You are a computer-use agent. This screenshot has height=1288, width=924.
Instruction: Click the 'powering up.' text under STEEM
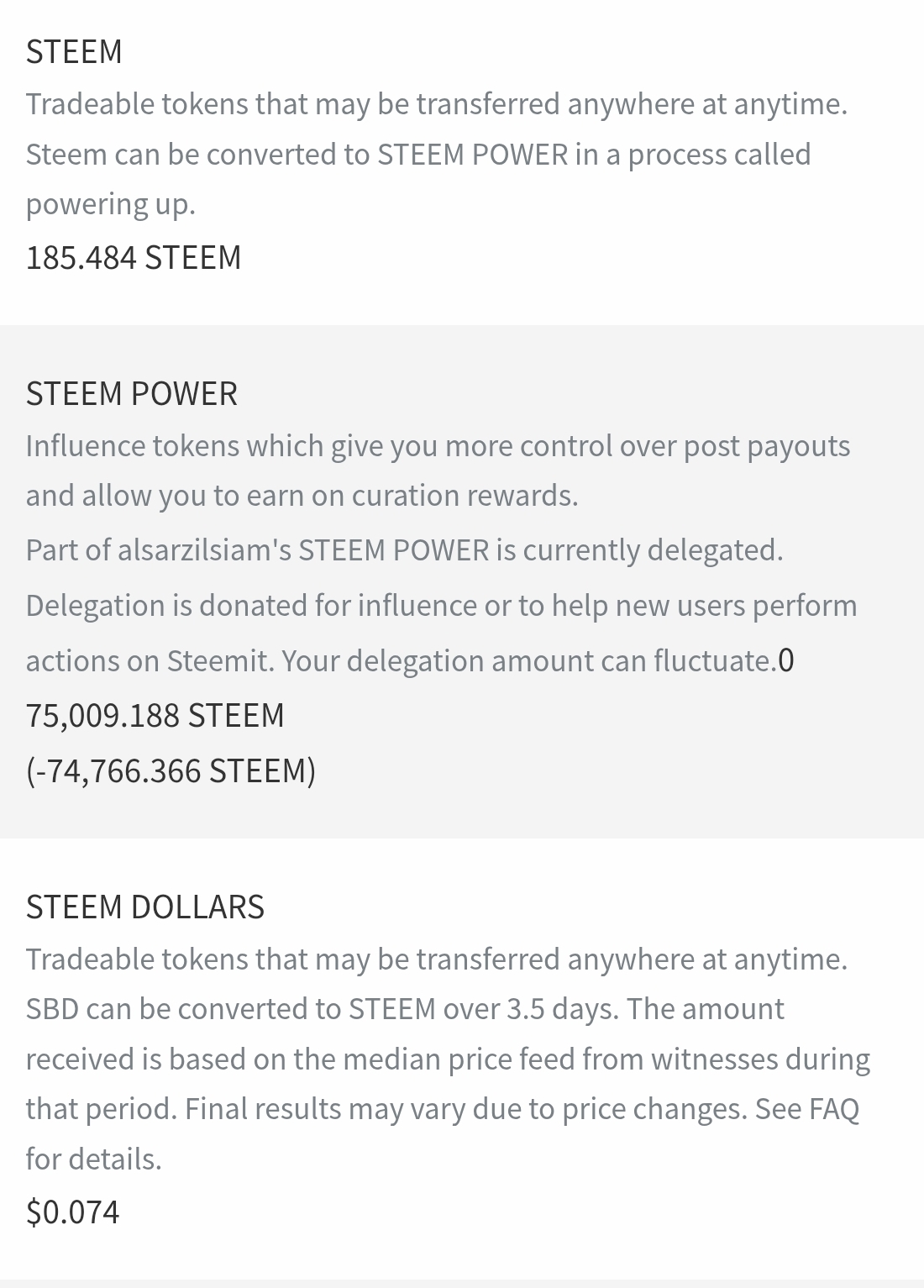[x=111, y=205]
